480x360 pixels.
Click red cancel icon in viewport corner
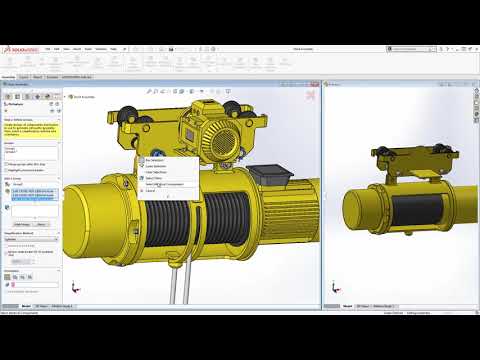(310, 96)
